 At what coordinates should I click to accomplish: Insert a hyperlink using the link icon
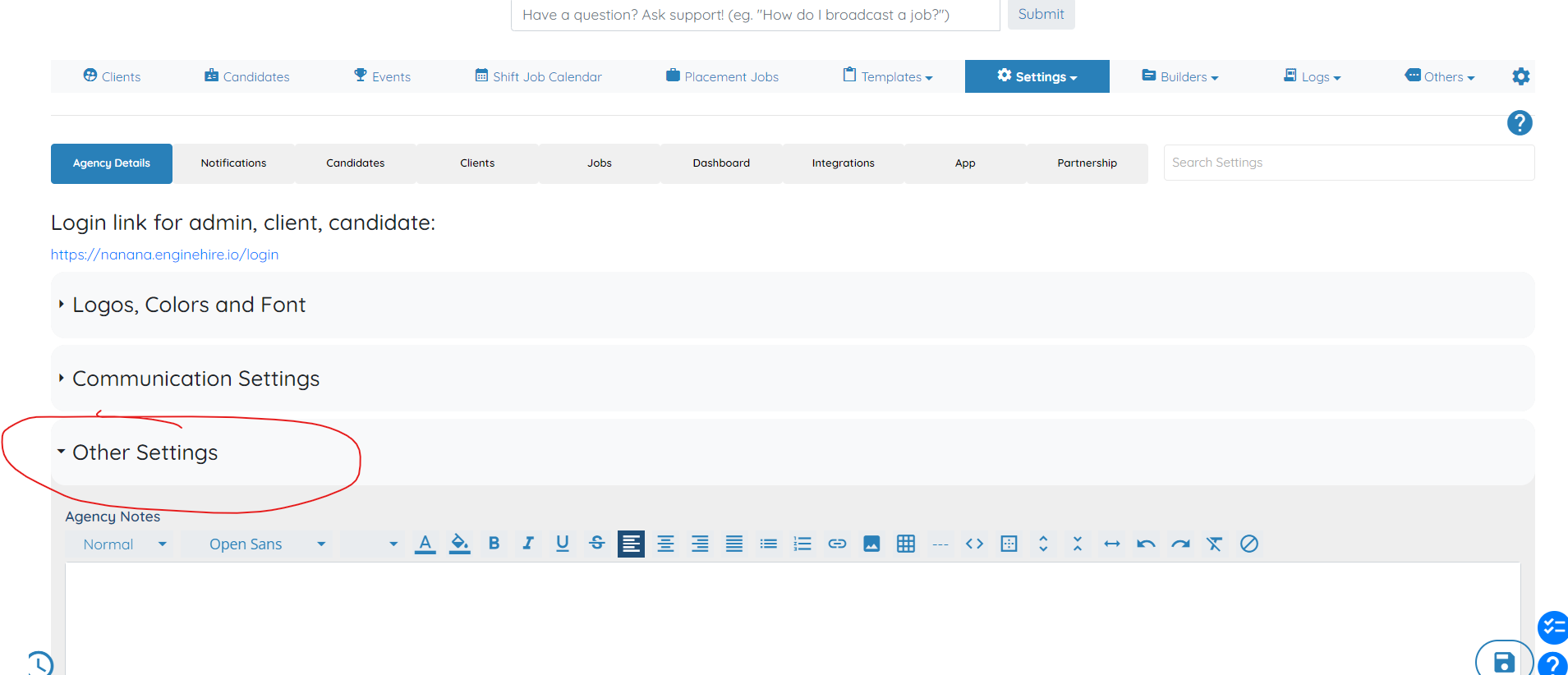837,544
